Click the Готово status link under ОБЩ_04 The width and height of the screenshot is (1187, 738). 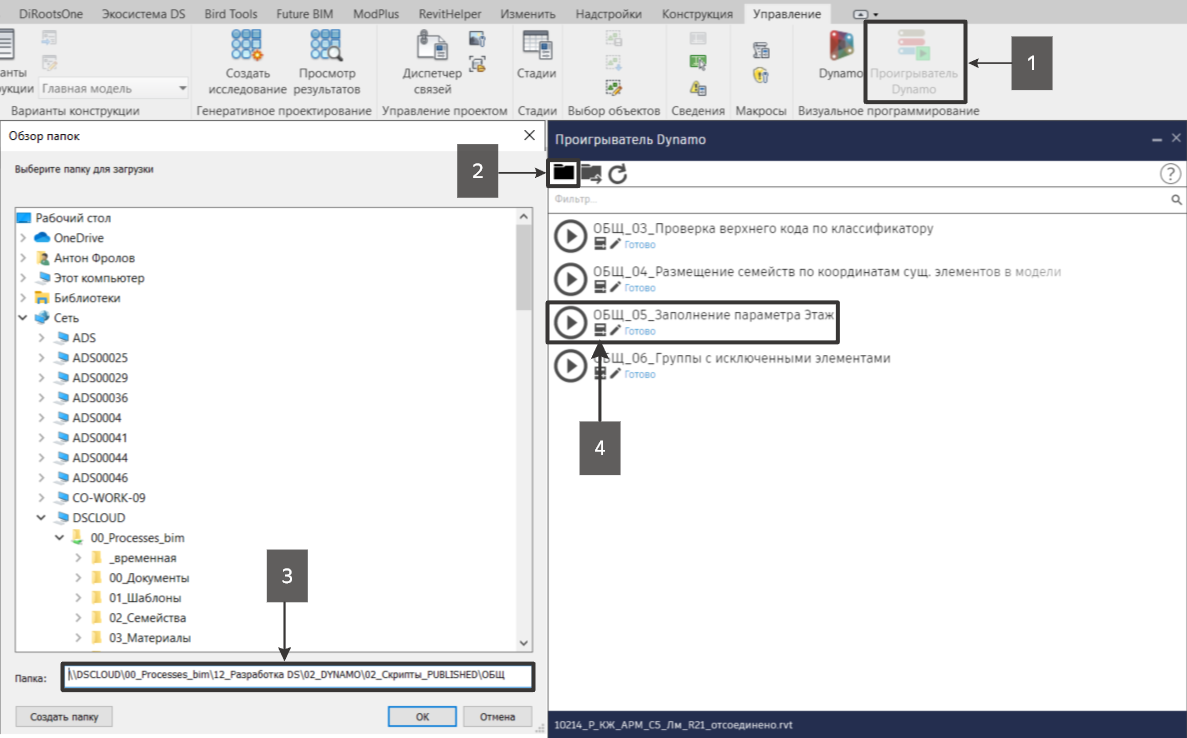pyautogui.click(x=640, y=288)
